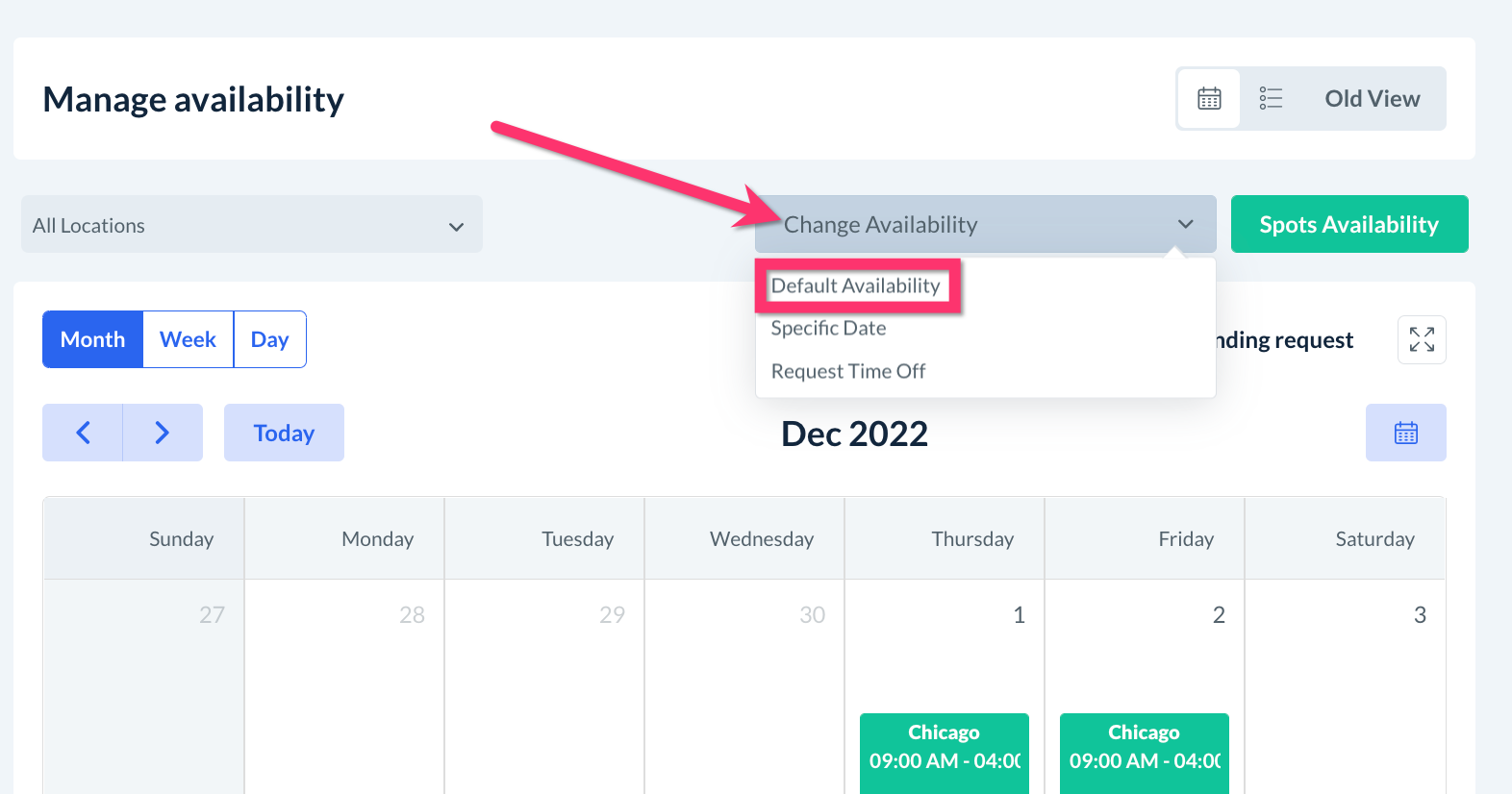1512x794 pixels.
Task: Go to next month arrow
Action: 163,433
